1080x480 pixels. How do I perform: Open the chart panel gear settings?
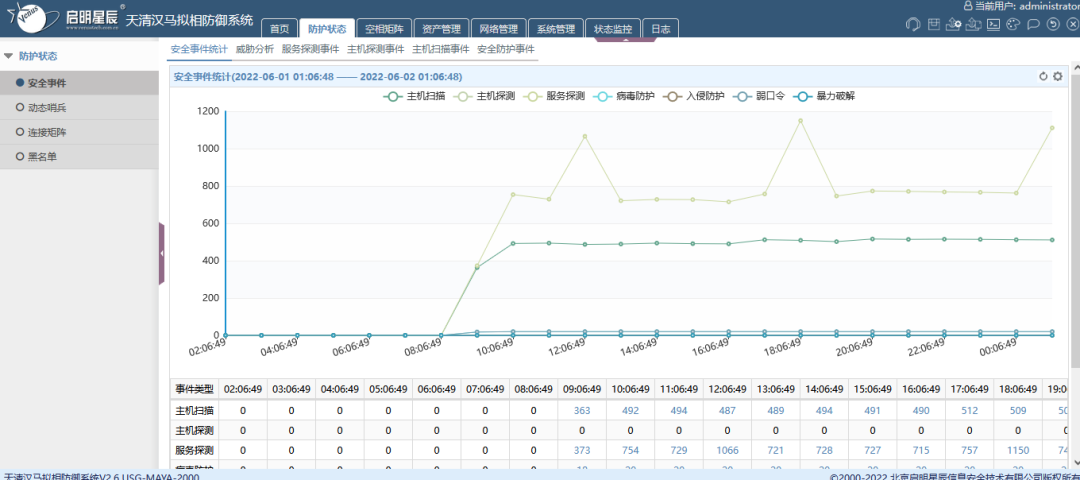[x=1058, y=76]
